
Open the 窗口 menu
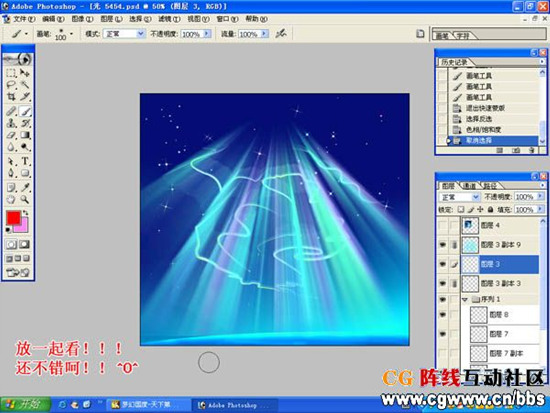(x=227, y=19)
